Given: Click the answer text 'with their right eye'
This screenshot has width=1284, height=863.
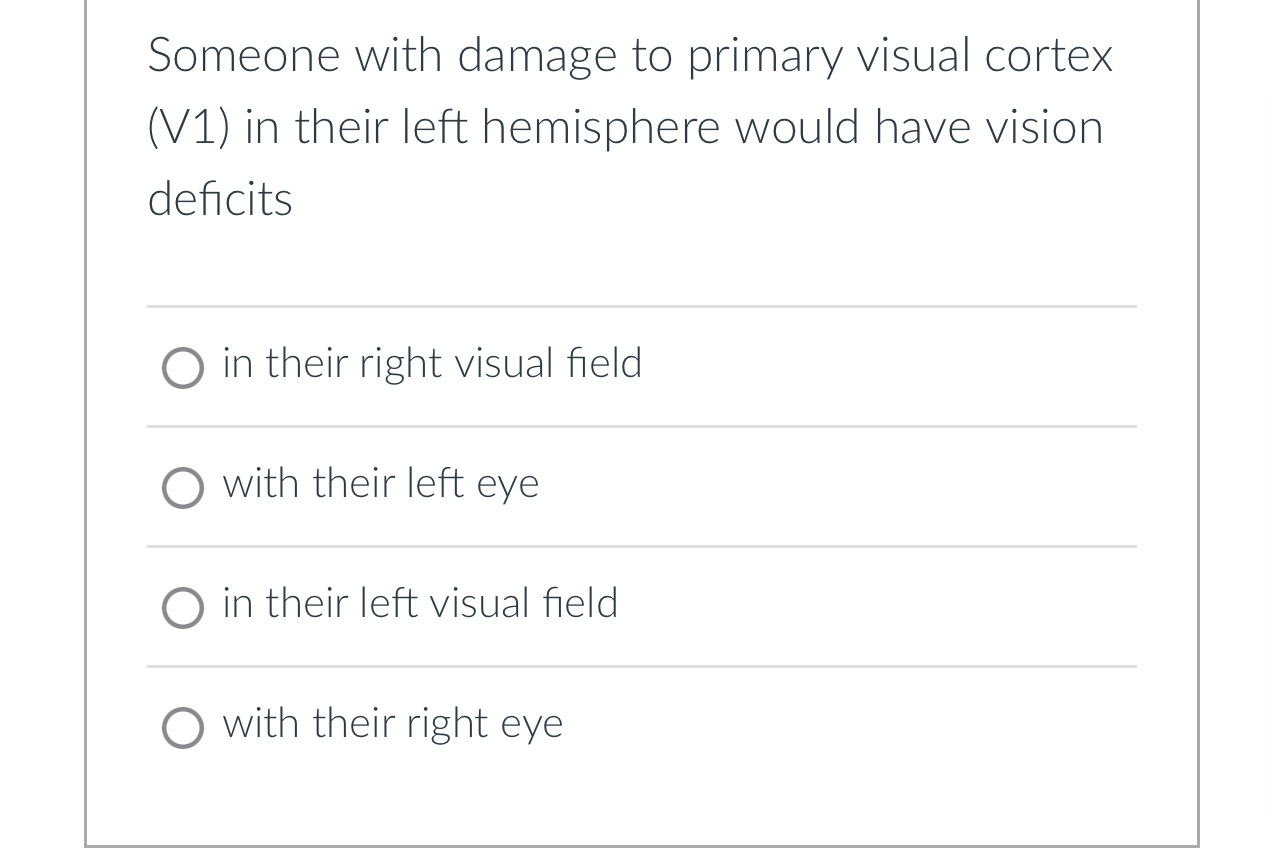Looking at the screenshot, I should [392, 723].
